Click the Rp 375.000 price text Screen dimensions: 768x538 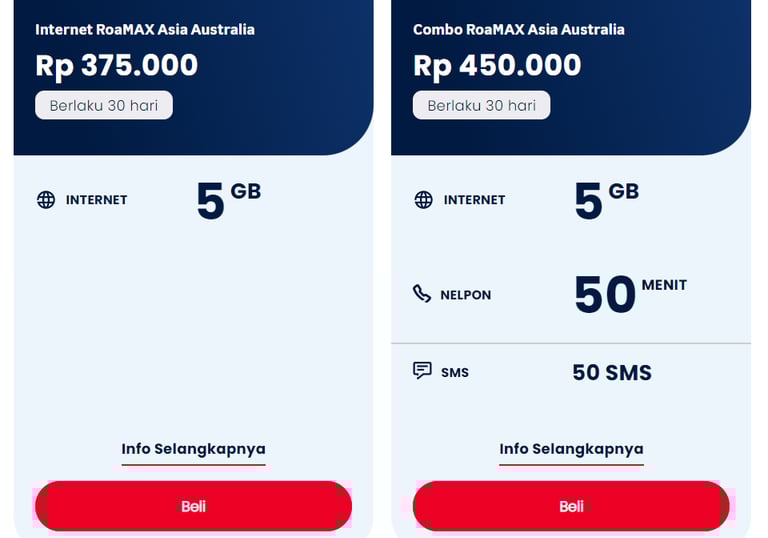[117, 65]
